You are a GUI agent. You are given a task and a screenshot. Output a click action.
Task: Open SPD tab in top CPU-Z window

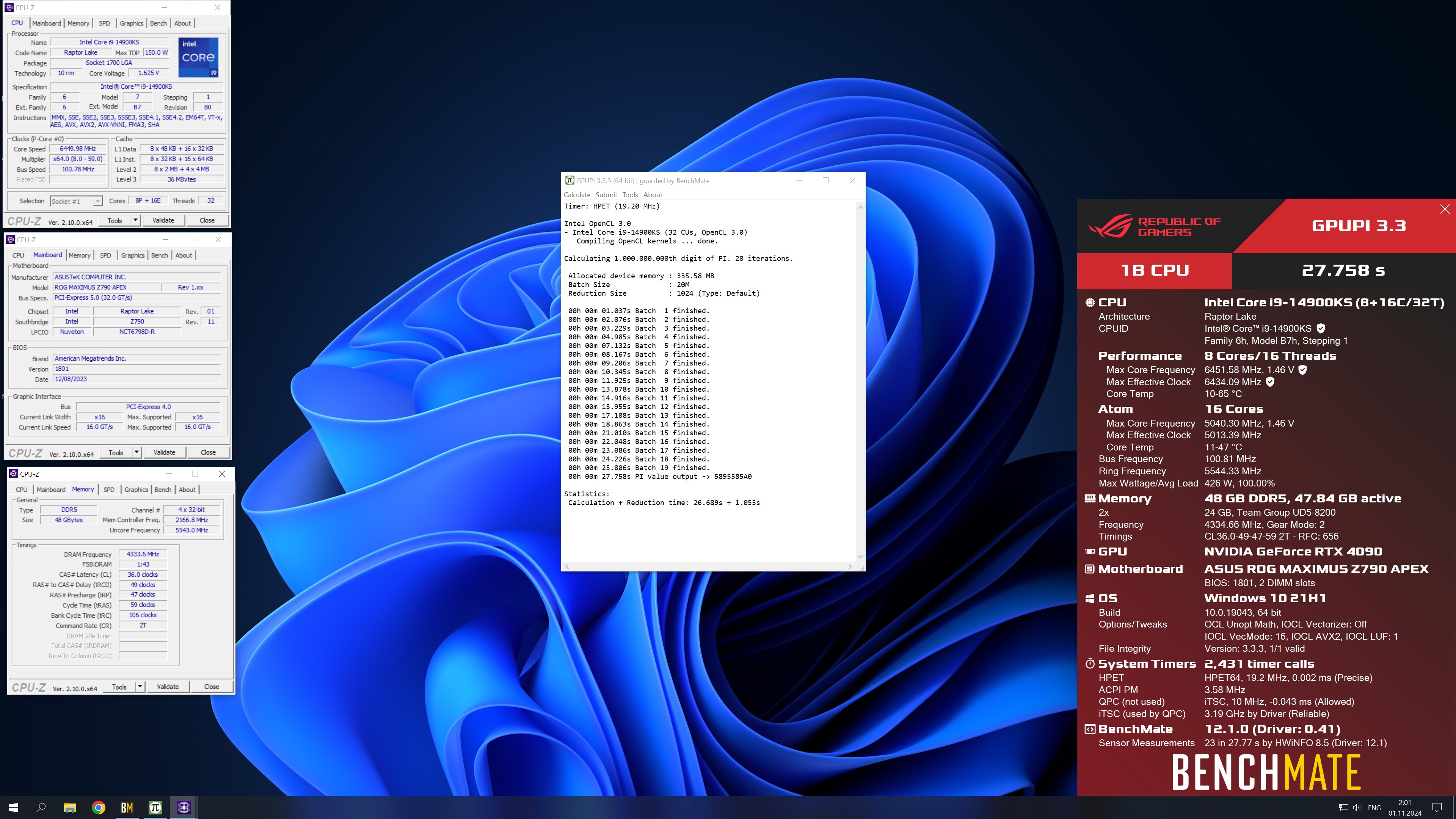(105, 23)
